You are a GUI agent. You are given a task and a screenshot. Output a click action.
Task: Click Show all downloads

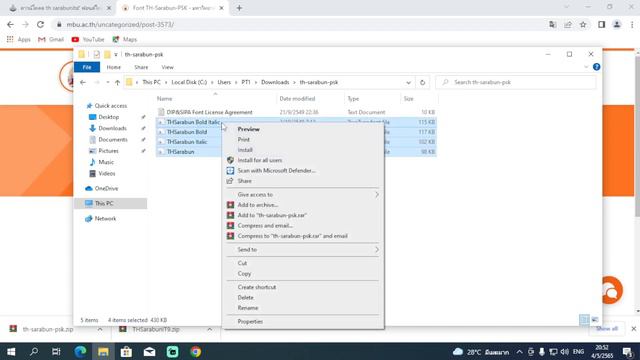click(x=607, y=329)
